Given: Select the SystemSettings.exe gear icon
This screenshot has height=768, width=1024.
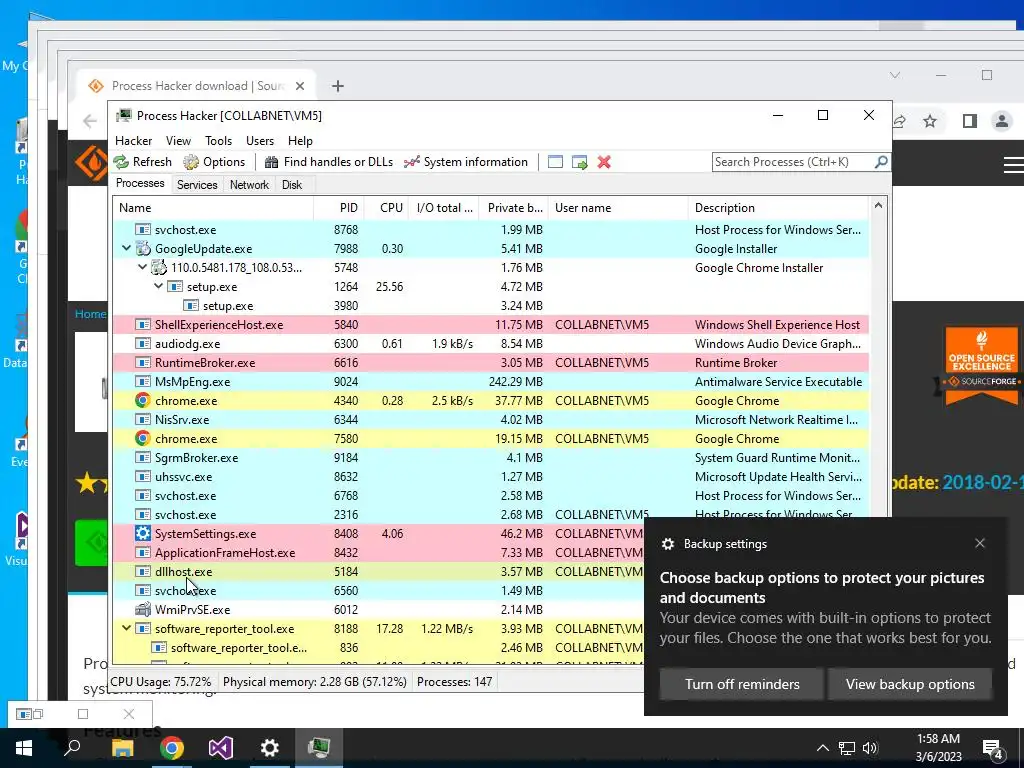Looking at the screenshot, I should coord(143,534).
